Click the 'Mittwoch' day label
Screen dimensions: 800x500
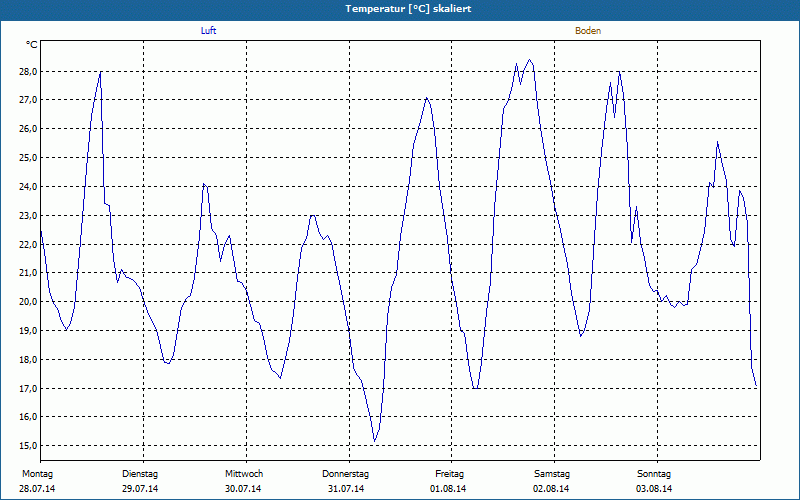point(244,474)
